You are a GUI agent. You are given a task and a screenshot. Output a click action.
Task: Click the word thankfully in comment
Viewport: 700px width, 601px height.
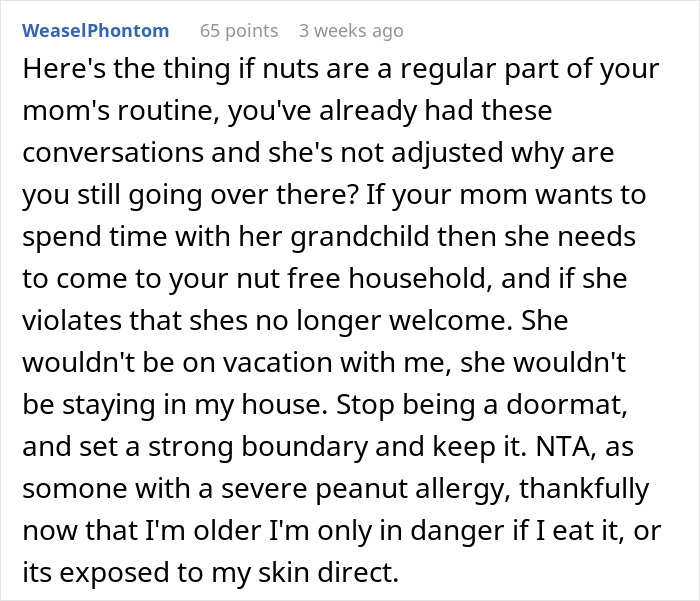click(584, 488)
